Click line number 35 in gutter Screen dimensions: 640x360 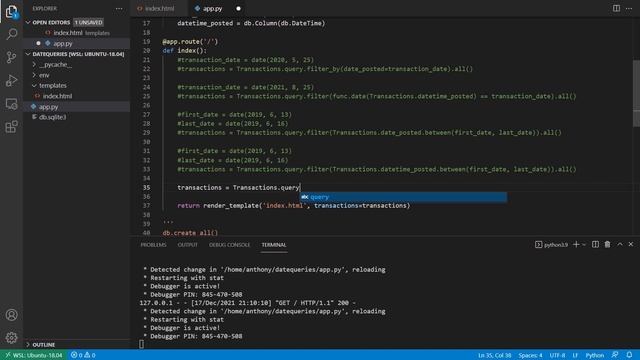click(146, 188)
